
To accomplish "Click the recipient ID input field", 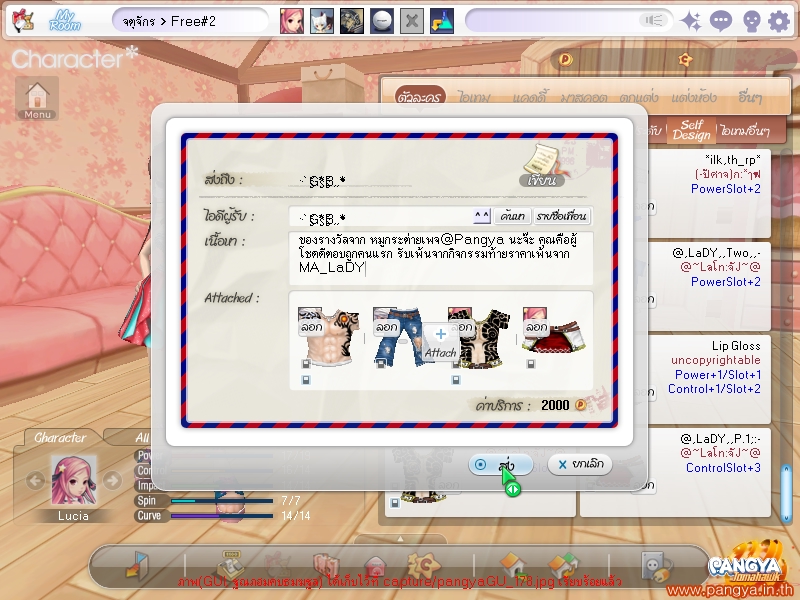I will pos(380,217).
